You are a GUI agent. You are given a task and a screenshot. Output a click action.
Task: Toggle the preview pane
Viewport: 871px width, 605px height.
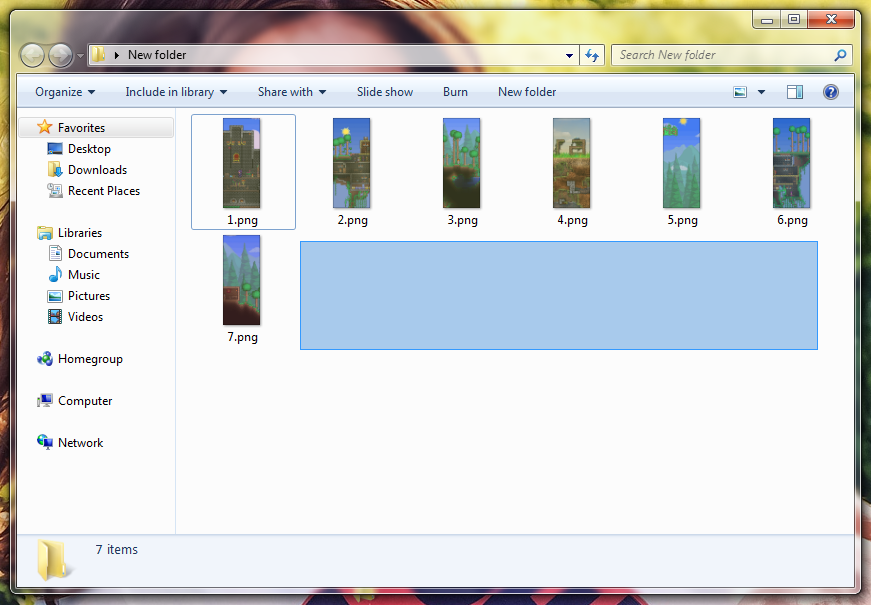[795, 92]
